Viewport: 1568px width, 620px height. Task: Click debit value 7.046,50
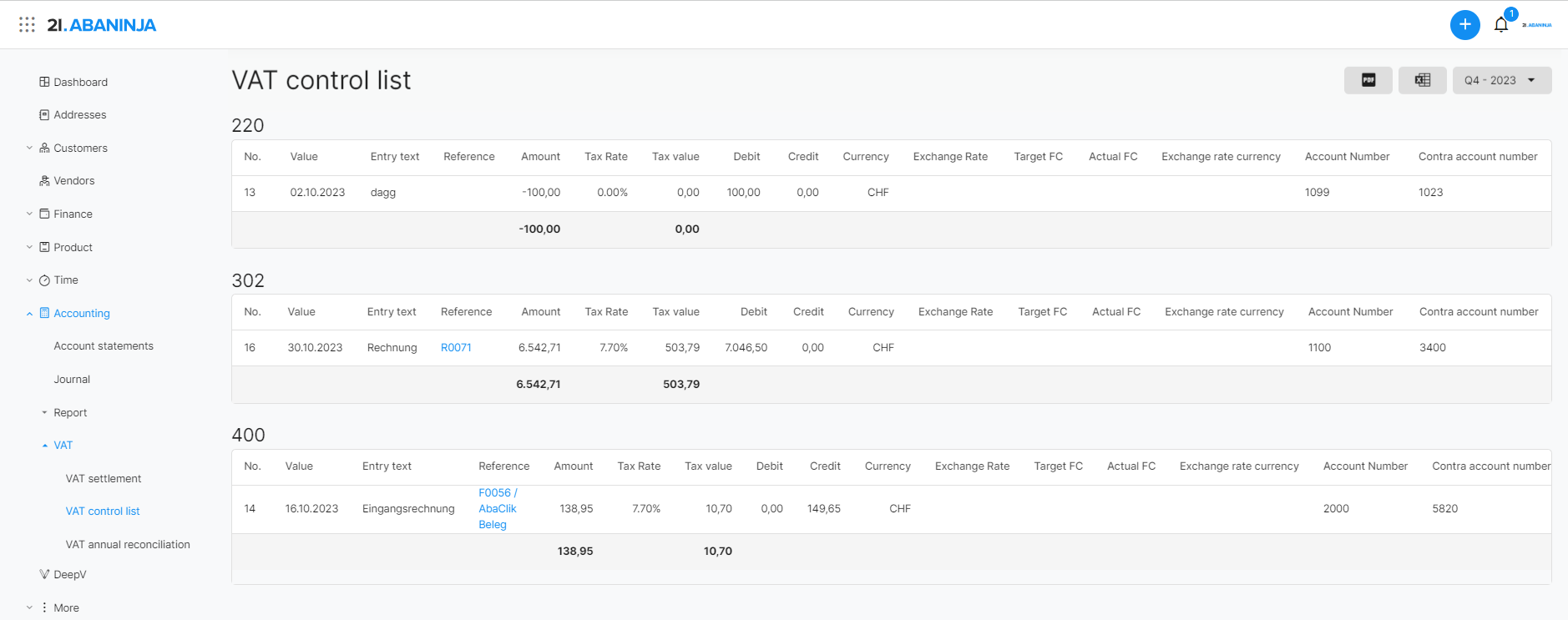click(x=746, y=347)
